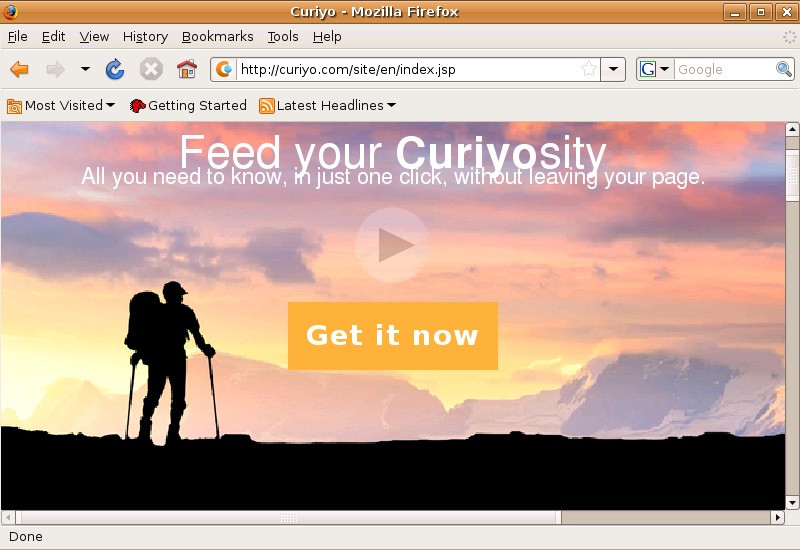Open the Bookmarks menu

(217, 37)
